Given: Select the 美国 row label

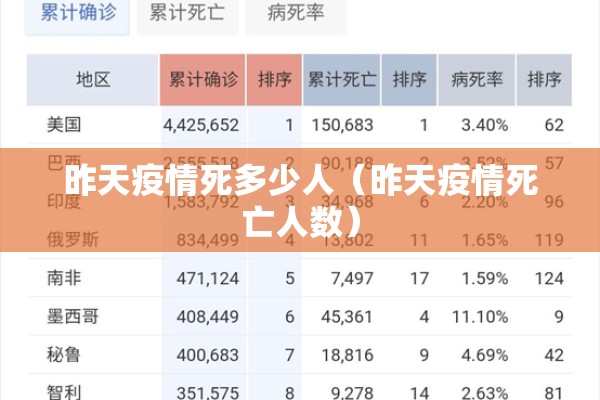Looking at the screenshot, I should (x=64, y=125).
